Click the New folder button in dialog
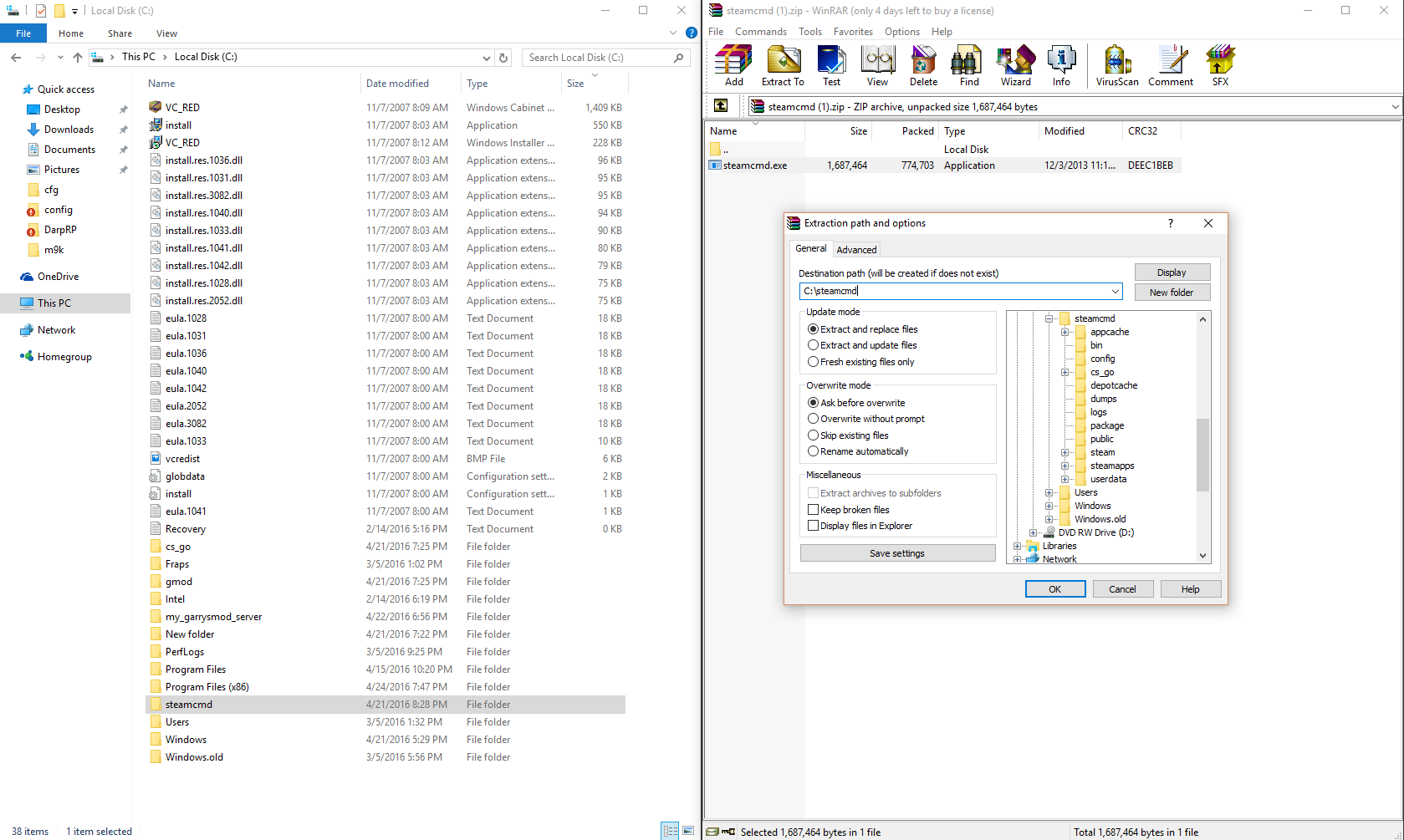Viewport: 1404px width, 840px height. pyautogui.click(x=1172, y=293)
